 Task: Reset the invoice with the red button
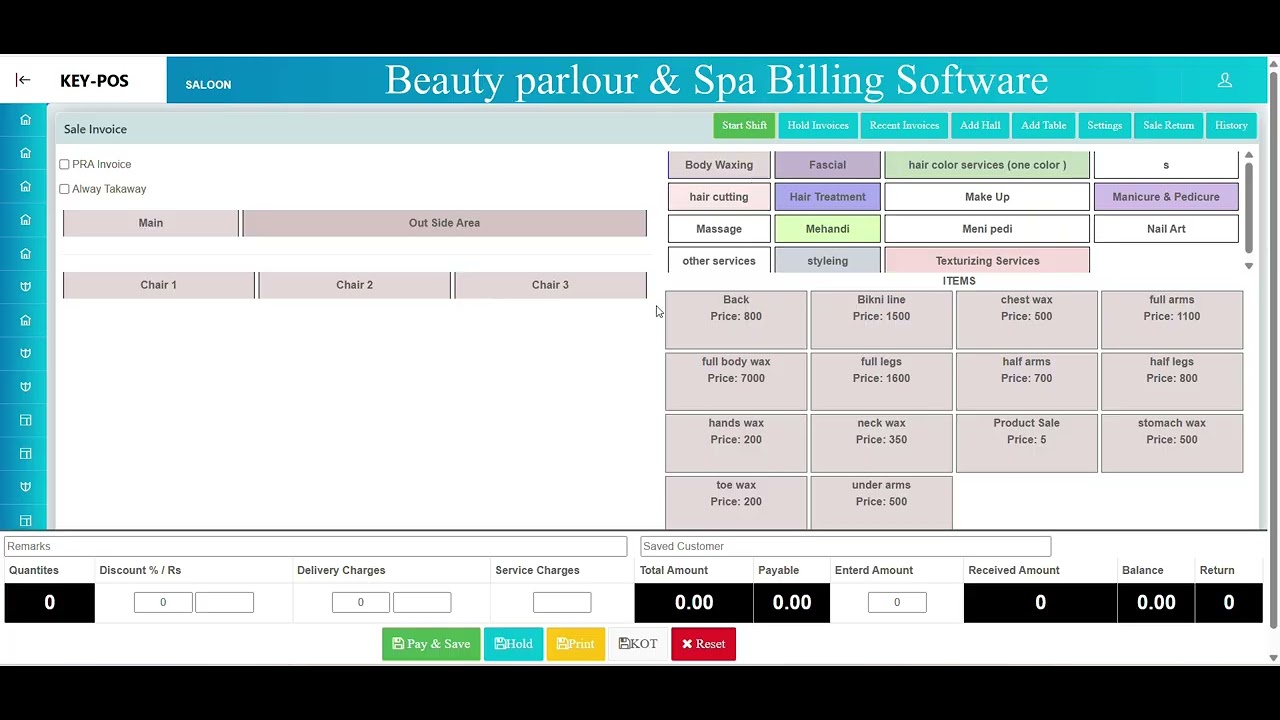point(703,644)
